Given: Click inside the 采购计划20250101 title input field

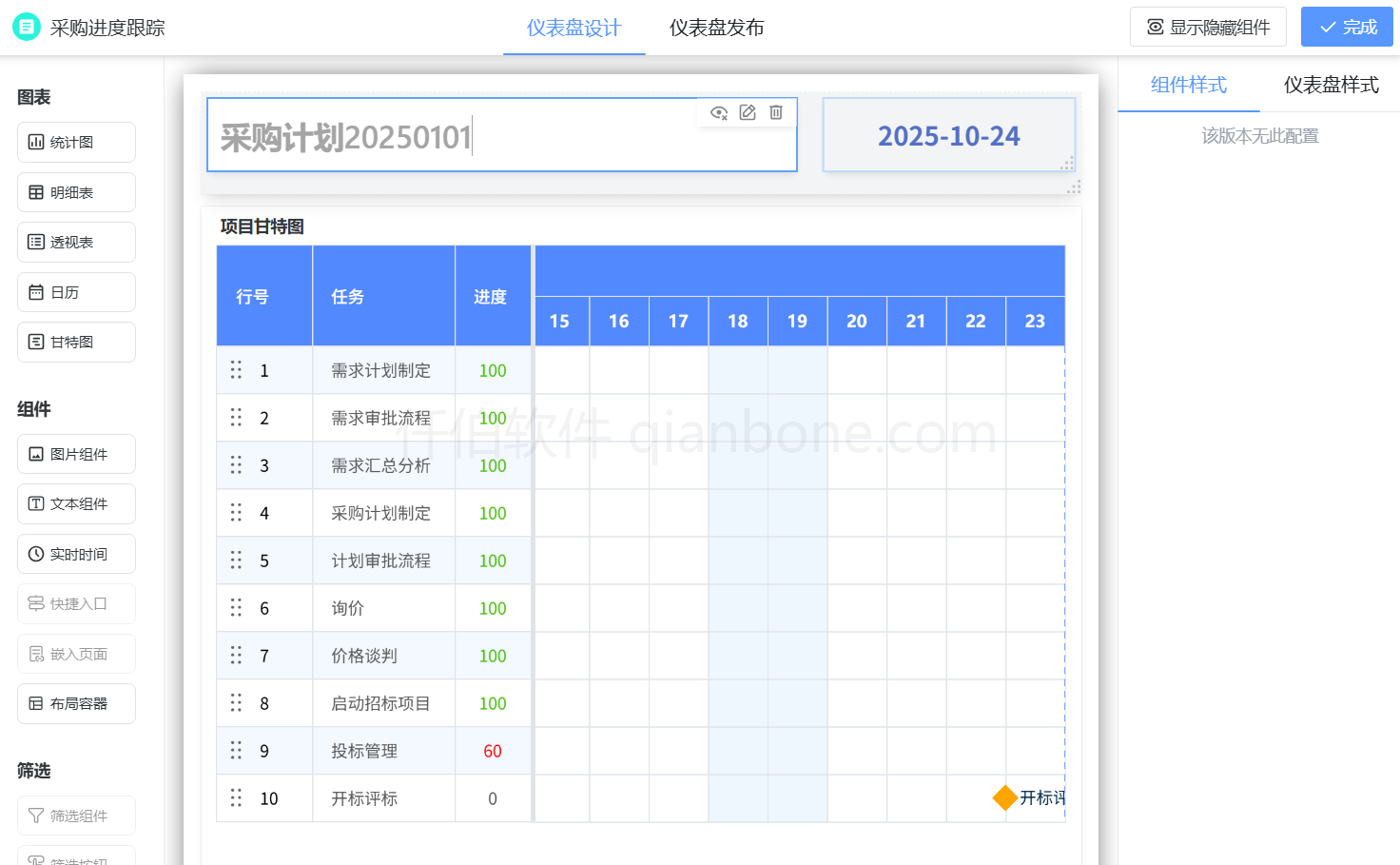Looking at the screenshot, I should 380,136.
